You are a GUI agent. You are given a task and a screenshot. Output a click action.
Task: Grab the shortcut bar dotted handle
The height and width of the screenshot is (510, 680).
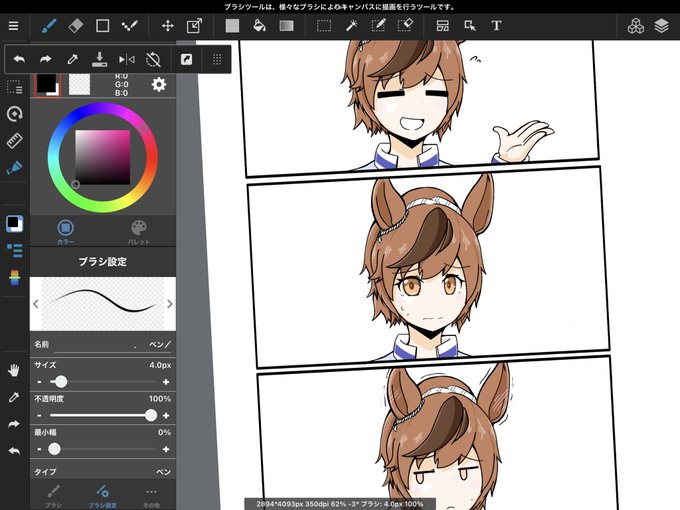tap(217, 59)
